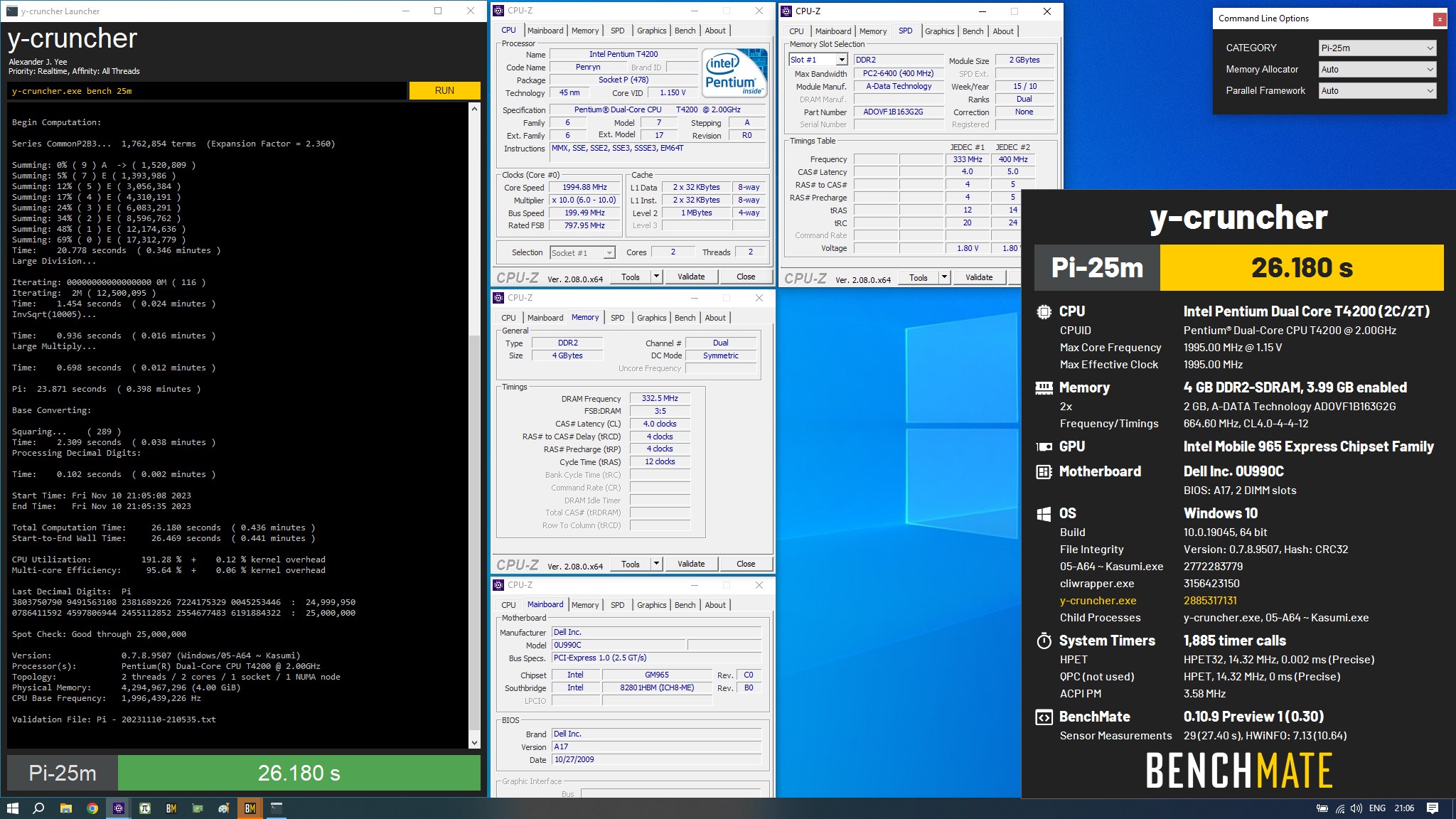Click the taskbar clock 21:06
Screen dimensions: 1456x819
click(1404, 808)
